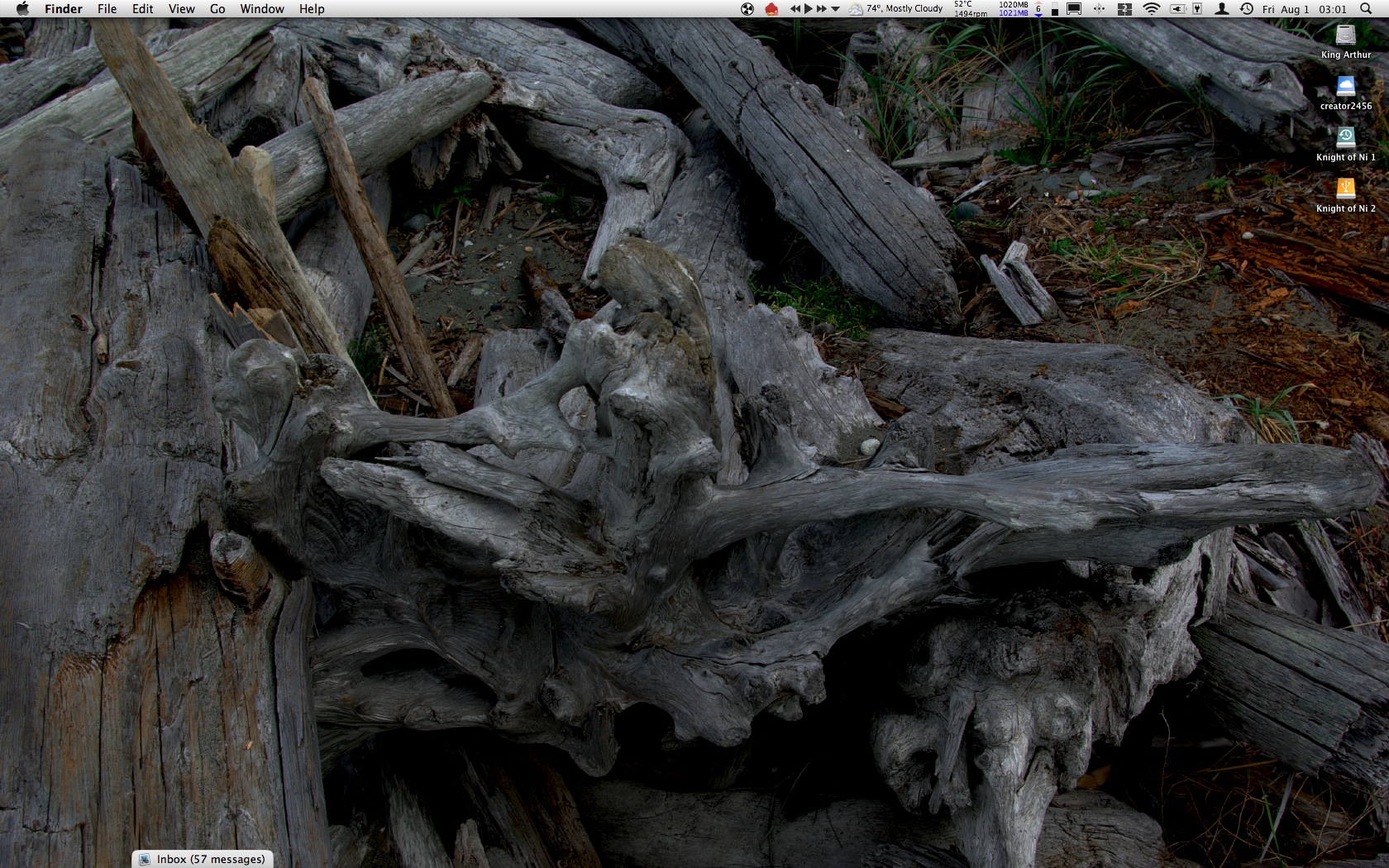The width and height of the screenshot is (1389, 868).
Task: Open the Help menu
Action: [x=312, y=9]
